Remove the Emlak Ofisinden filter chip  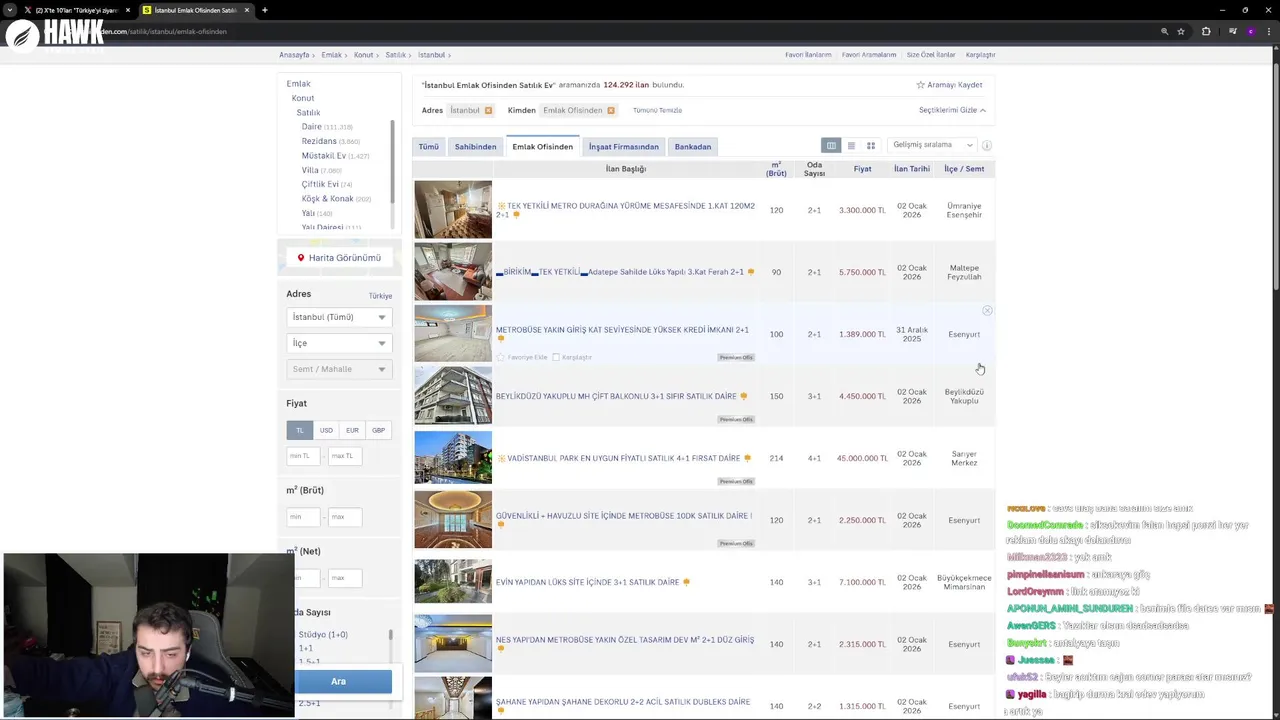click(610, 110)
